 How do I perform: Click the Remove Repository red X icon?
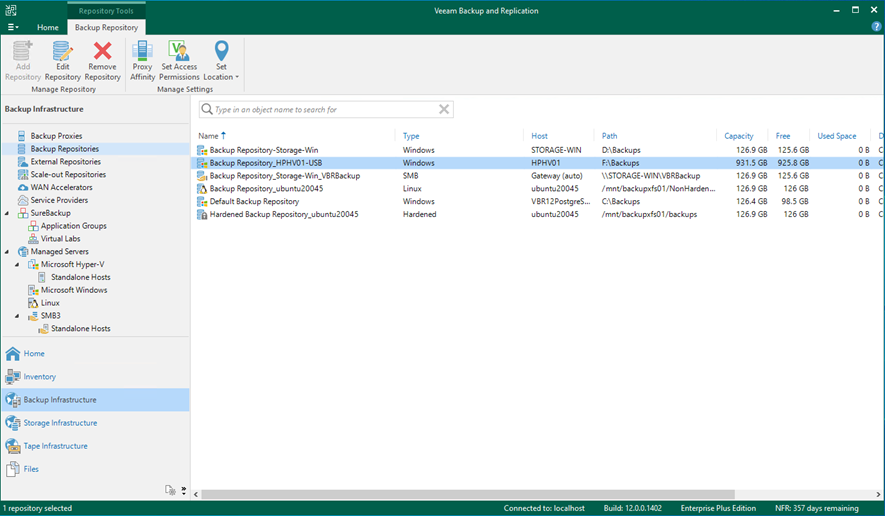point(102,51)
